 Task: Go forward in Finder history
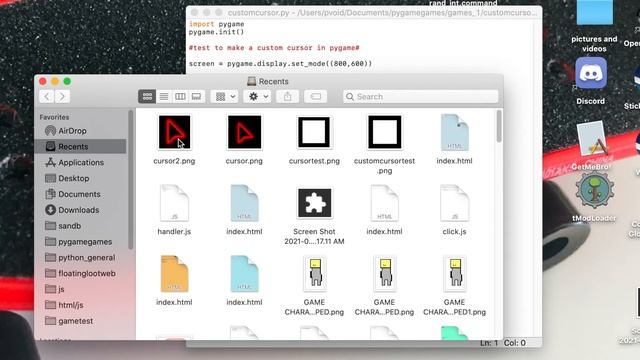(x=62, y=97)
